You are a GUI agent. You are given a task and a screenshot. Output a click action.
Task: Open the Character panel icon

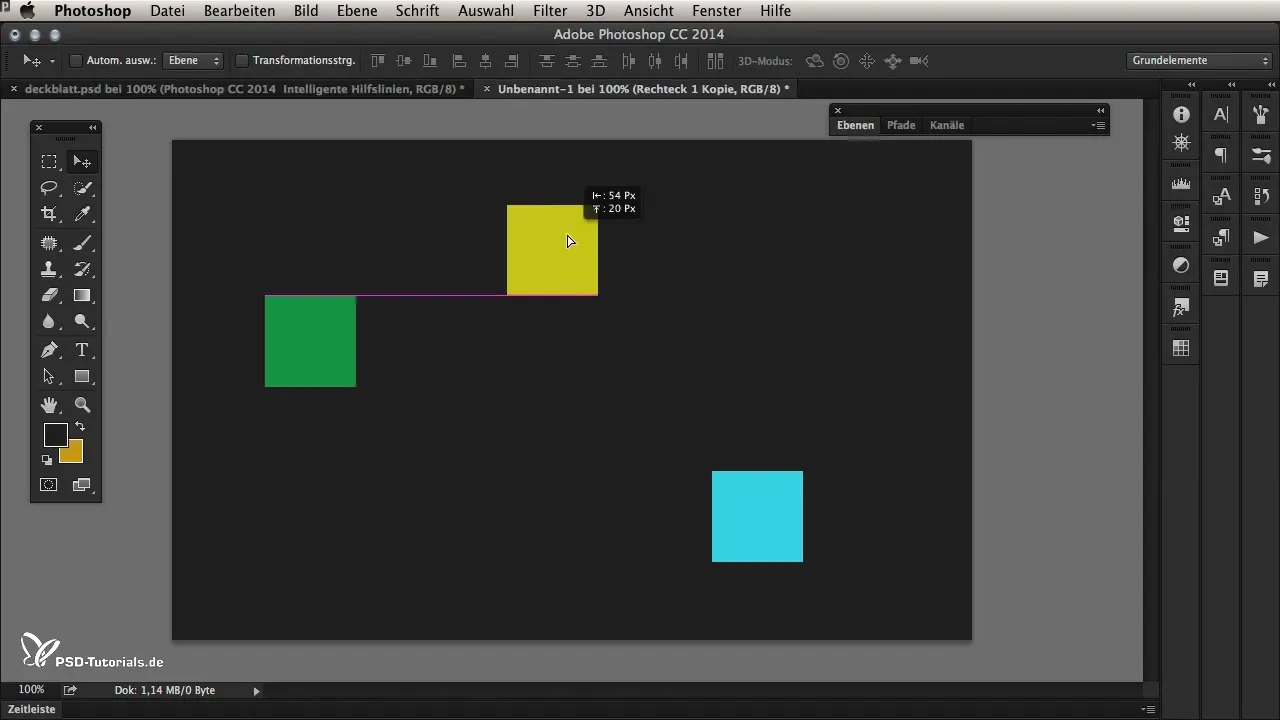coord(1221,115)
